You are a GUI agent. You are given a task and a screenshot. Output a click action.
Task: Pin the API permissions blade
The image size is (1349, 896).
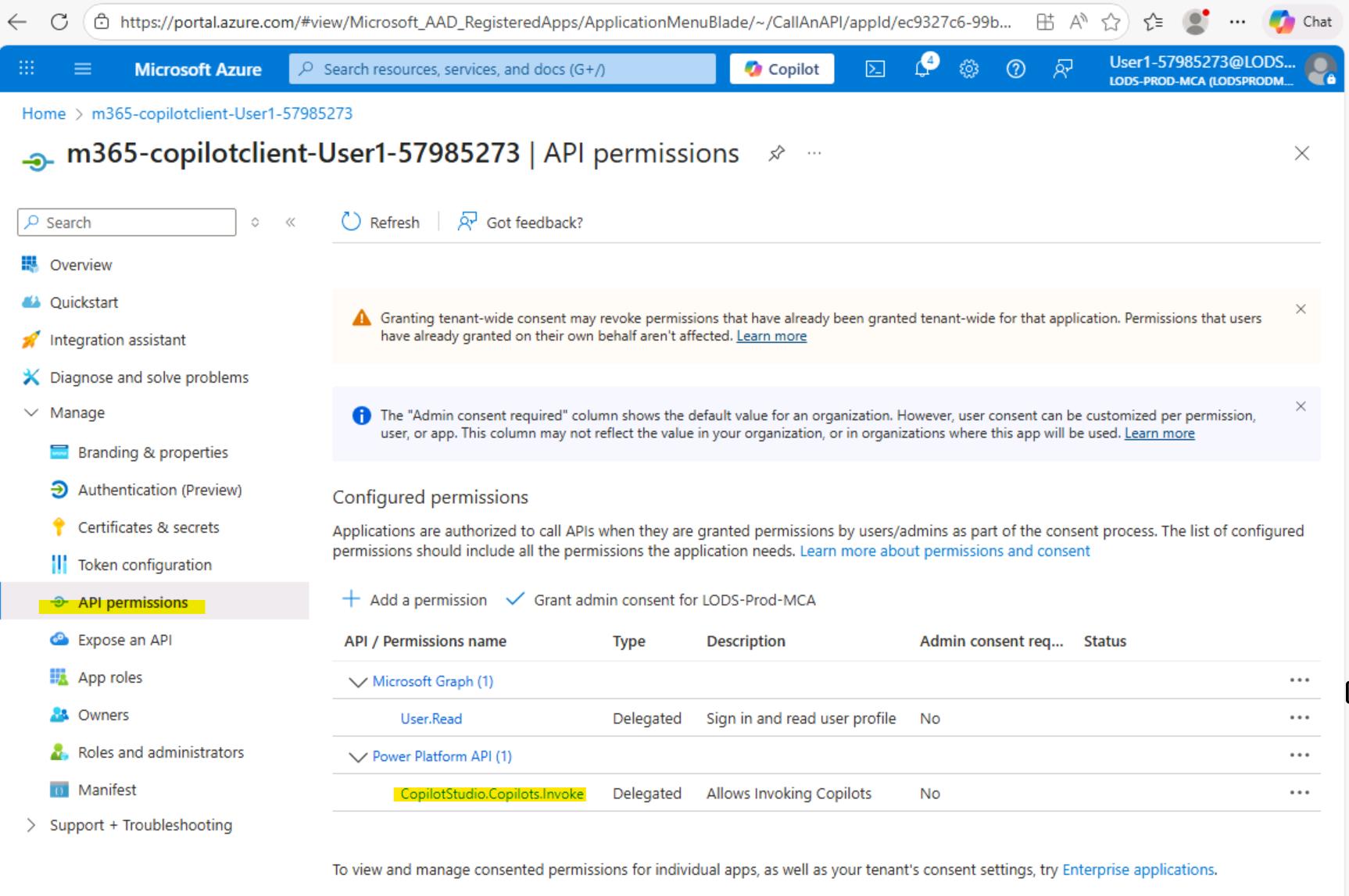776,153
